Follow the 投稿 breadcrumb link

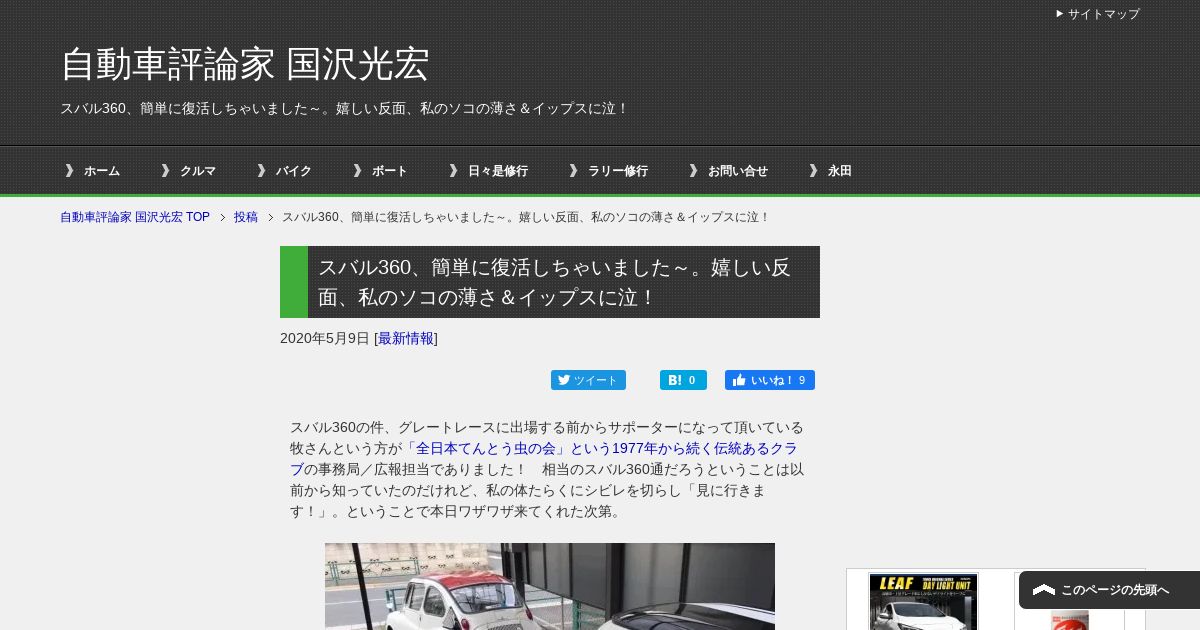(x=246, y=217)
